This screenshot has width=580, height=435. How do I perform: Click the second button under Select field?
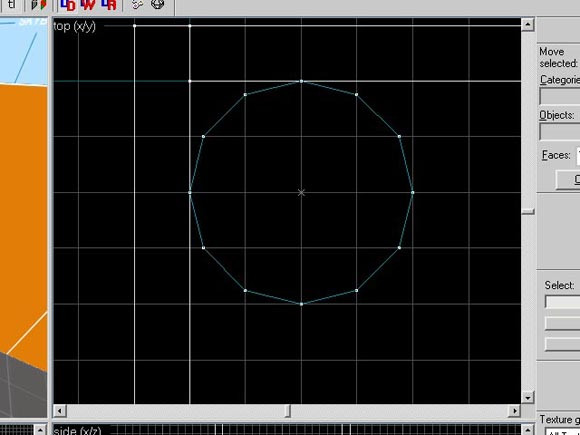(562, 344)
